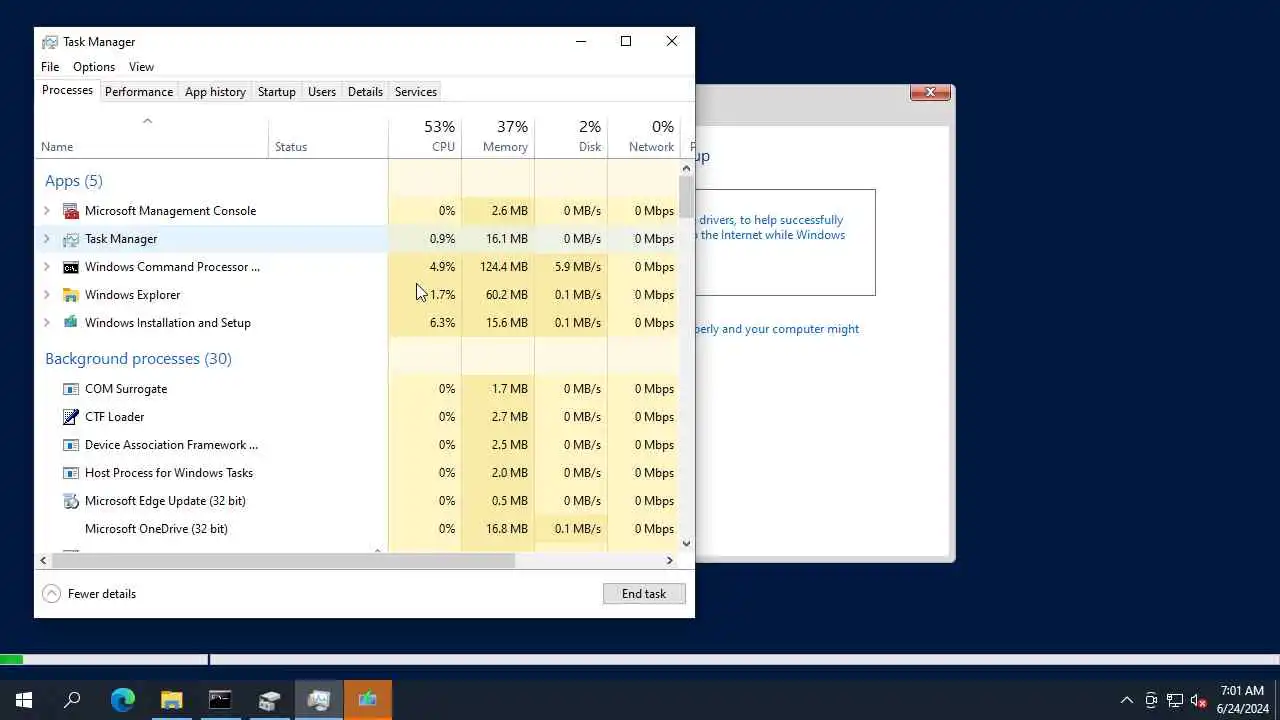The height and width of the screenshot is (720, 1280).
Task: Click the Microsoft Management Console process icon
Action: point(71,211)
